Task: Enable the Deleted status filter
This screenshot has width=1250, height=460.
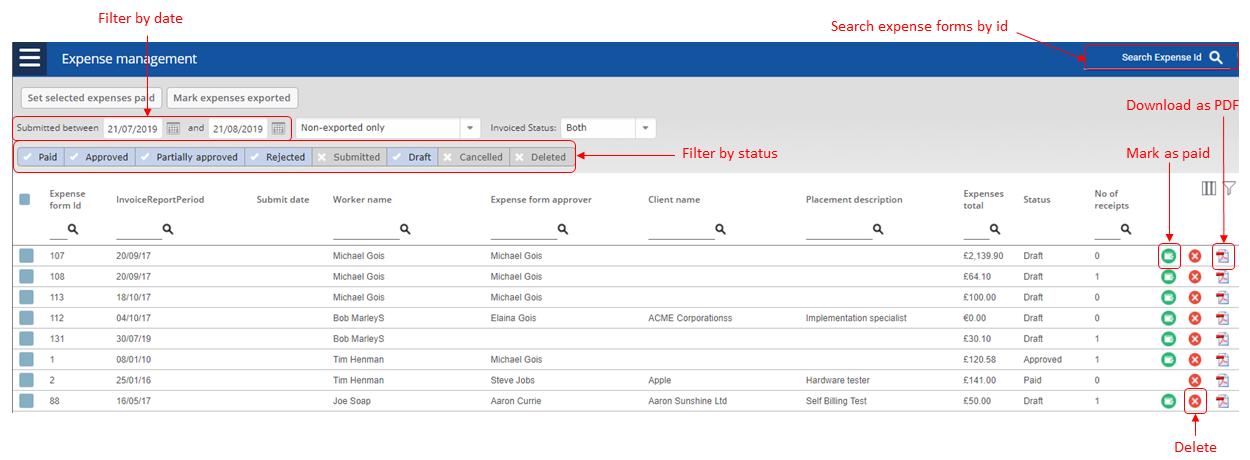Action: click(541, 157)
